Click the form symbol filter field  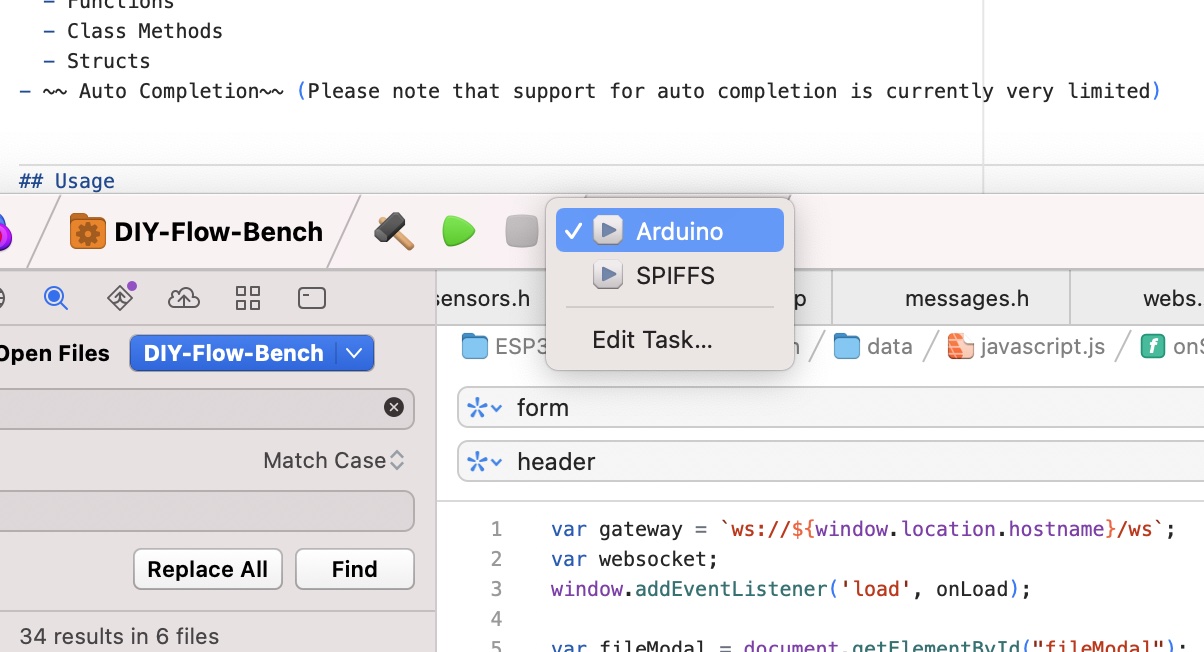[830, 407]
